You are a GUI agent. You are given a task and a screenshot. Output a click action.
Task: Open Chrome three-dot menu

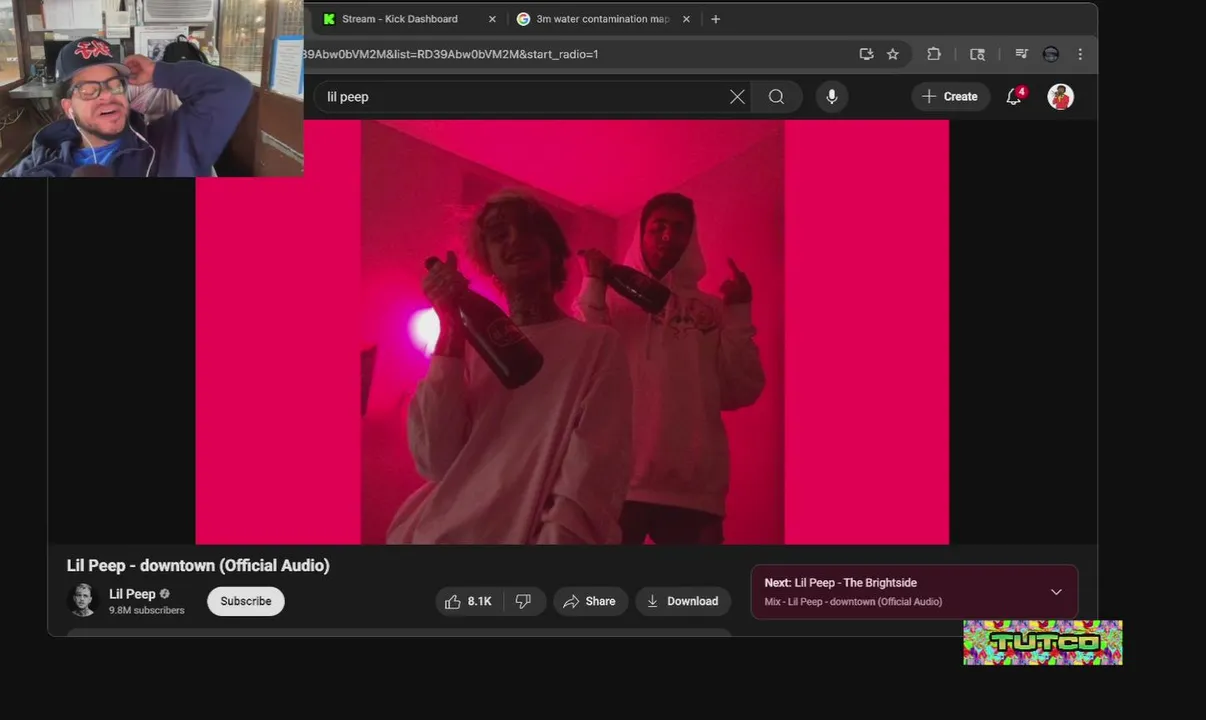[x=1080, y=54]
